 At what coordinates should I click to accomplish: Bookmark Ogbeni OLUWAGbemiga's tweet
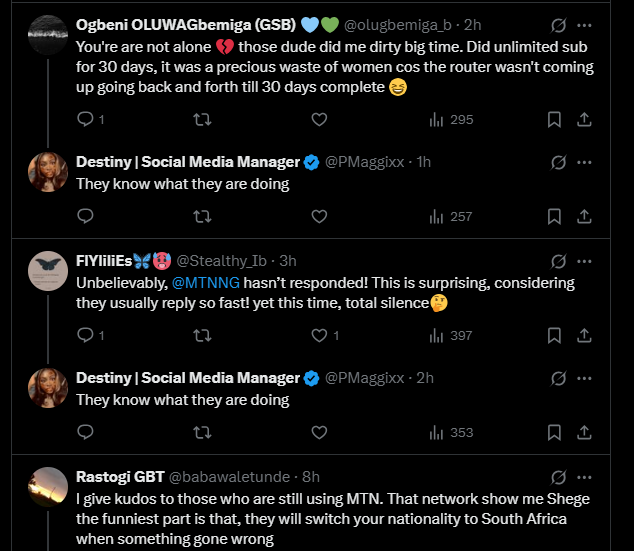tap(554, 120)
